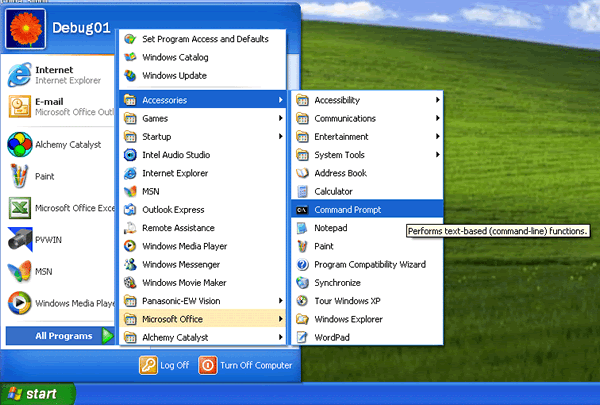Screen dimensions: 600x405
Task: Click the Windows Explorer icon
Action: [302, 319]
